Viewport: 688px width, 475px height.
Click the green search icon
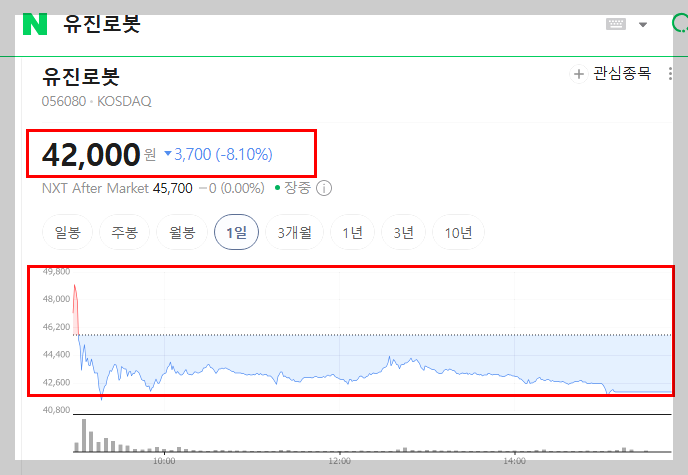[680, 24]
